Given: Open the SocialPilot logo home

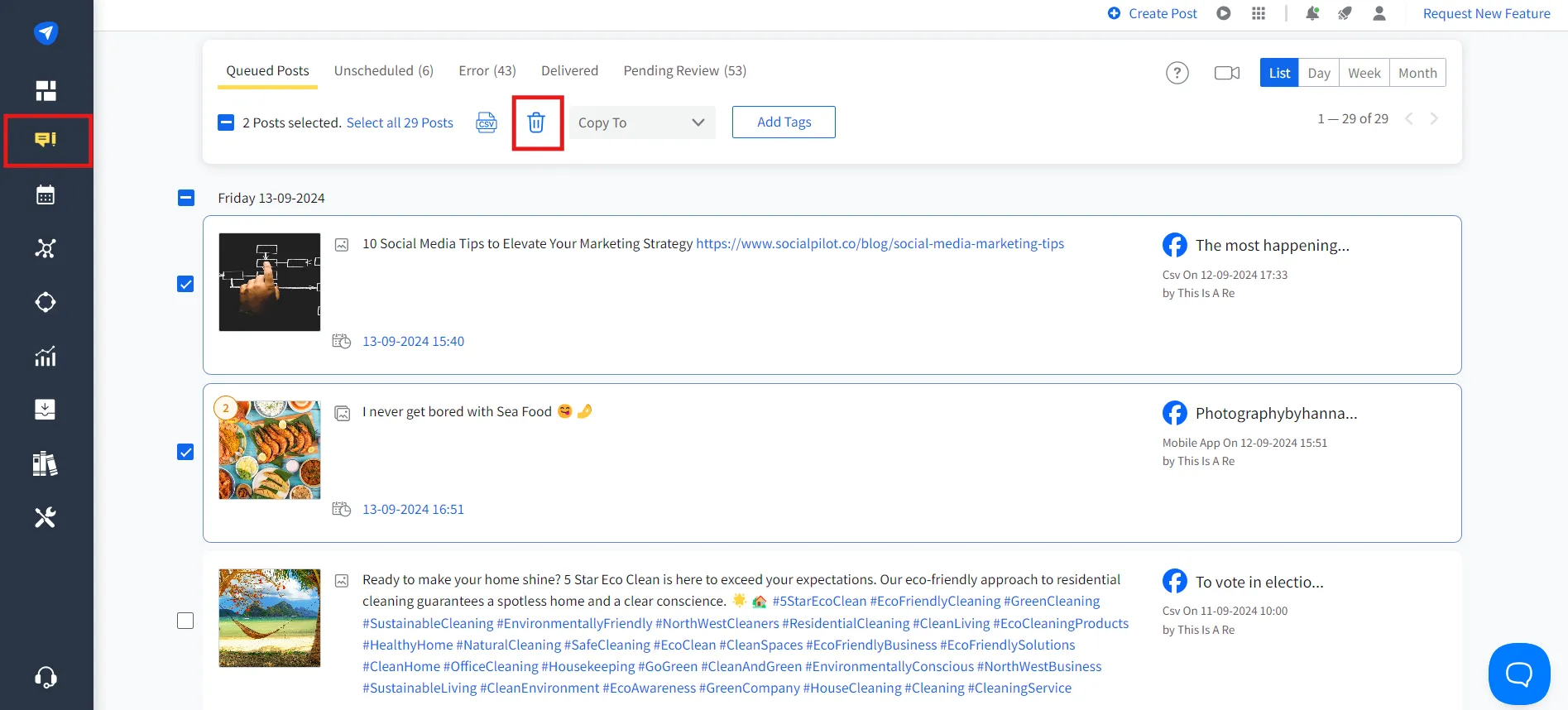Looking at the screenshot, I should 46,33.
